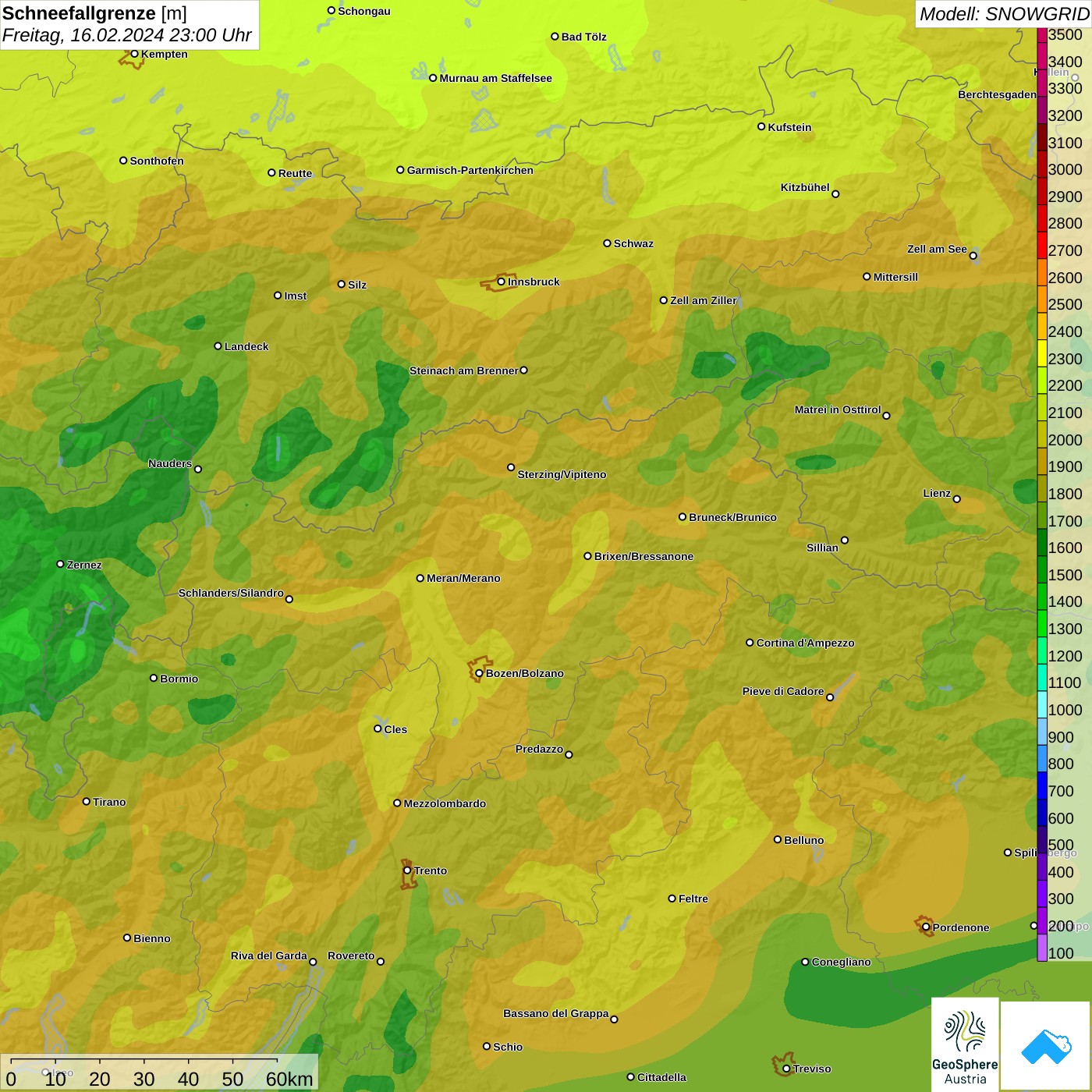Click the Mezzolombardo label
Screen dimensions: 1092x1092
tap(445, 803)
